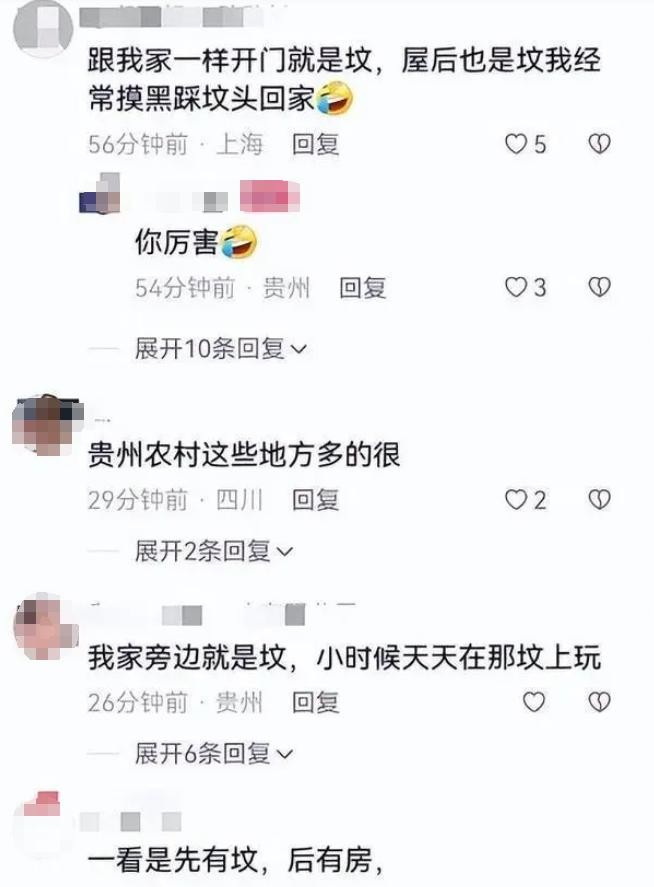Open avatar of '一看是先有坟' commenter
The image size is (654, 887).
43,823
